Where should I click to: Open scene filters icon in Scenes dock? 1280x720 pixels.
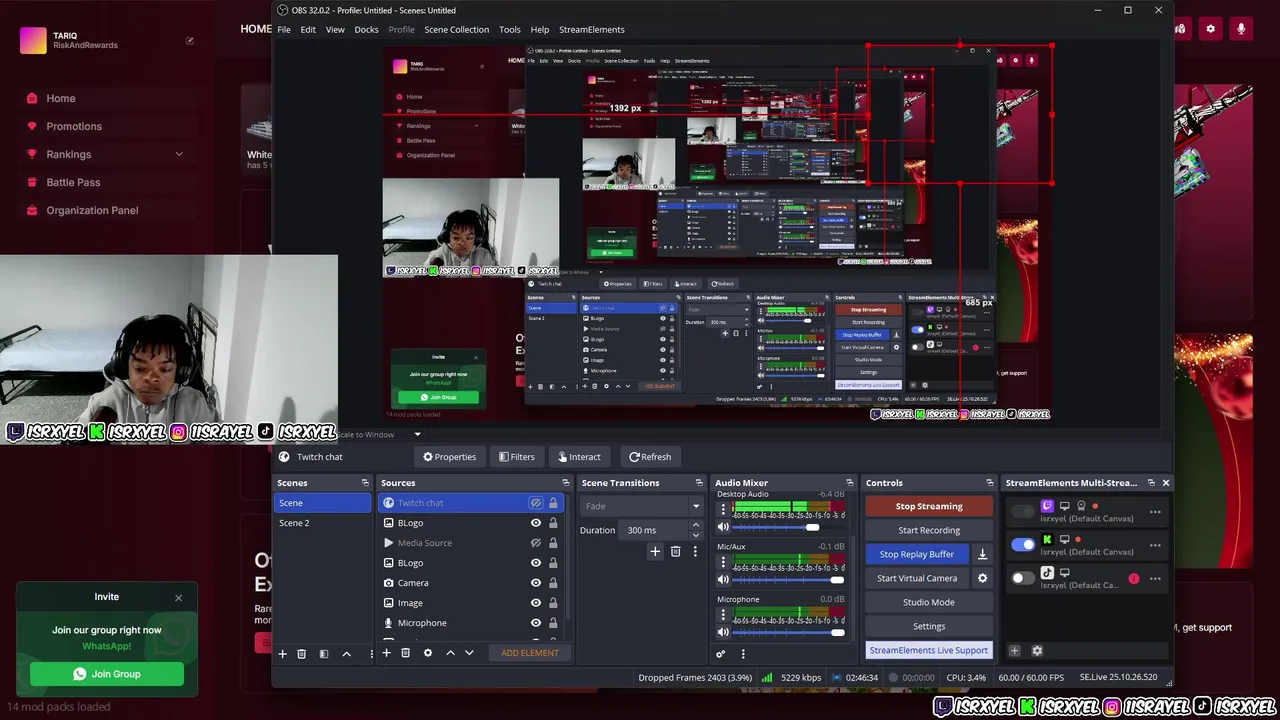pyautogui.click(x=323, y=653)
